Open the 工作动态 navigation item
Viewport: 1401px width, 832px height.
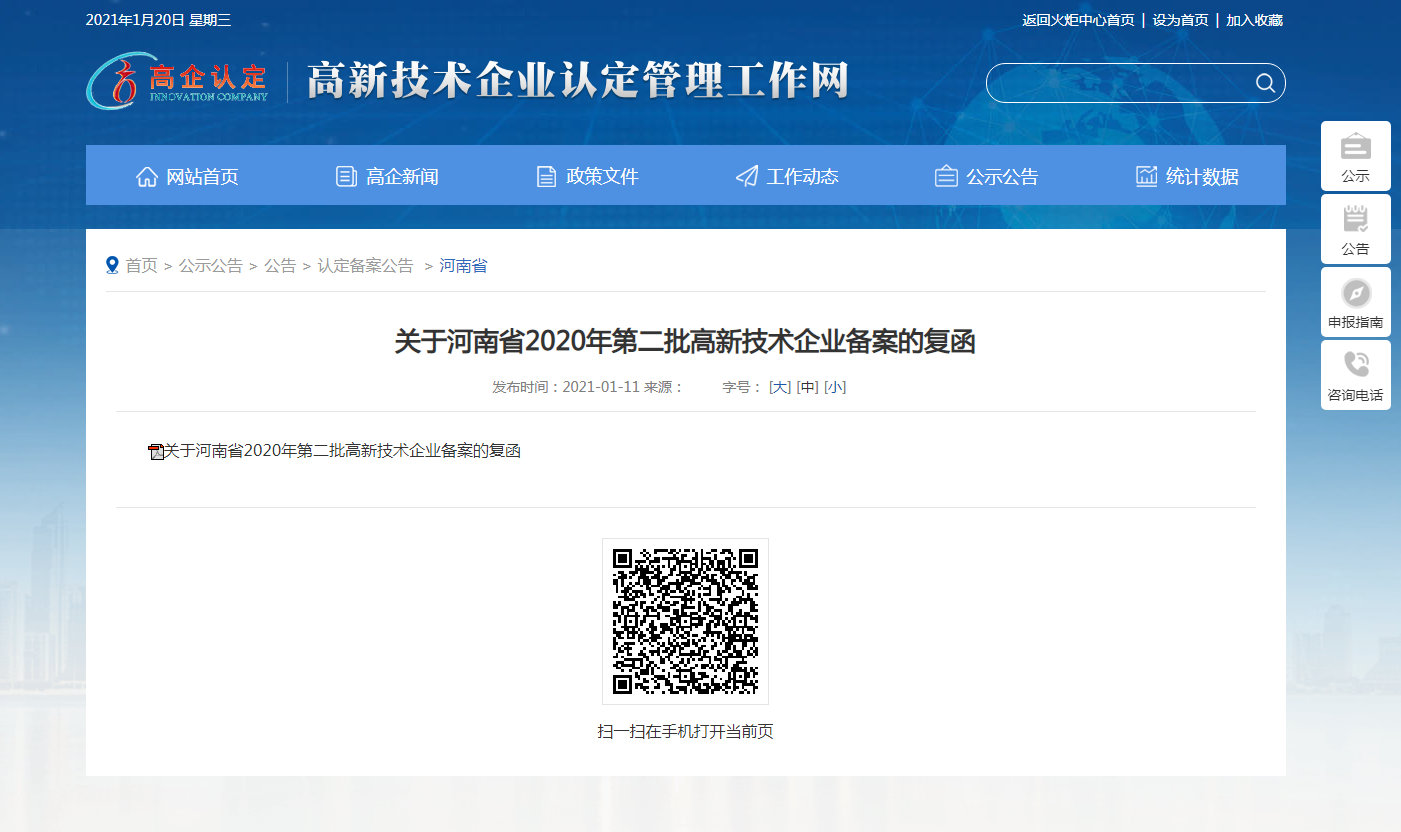[787, 177]
